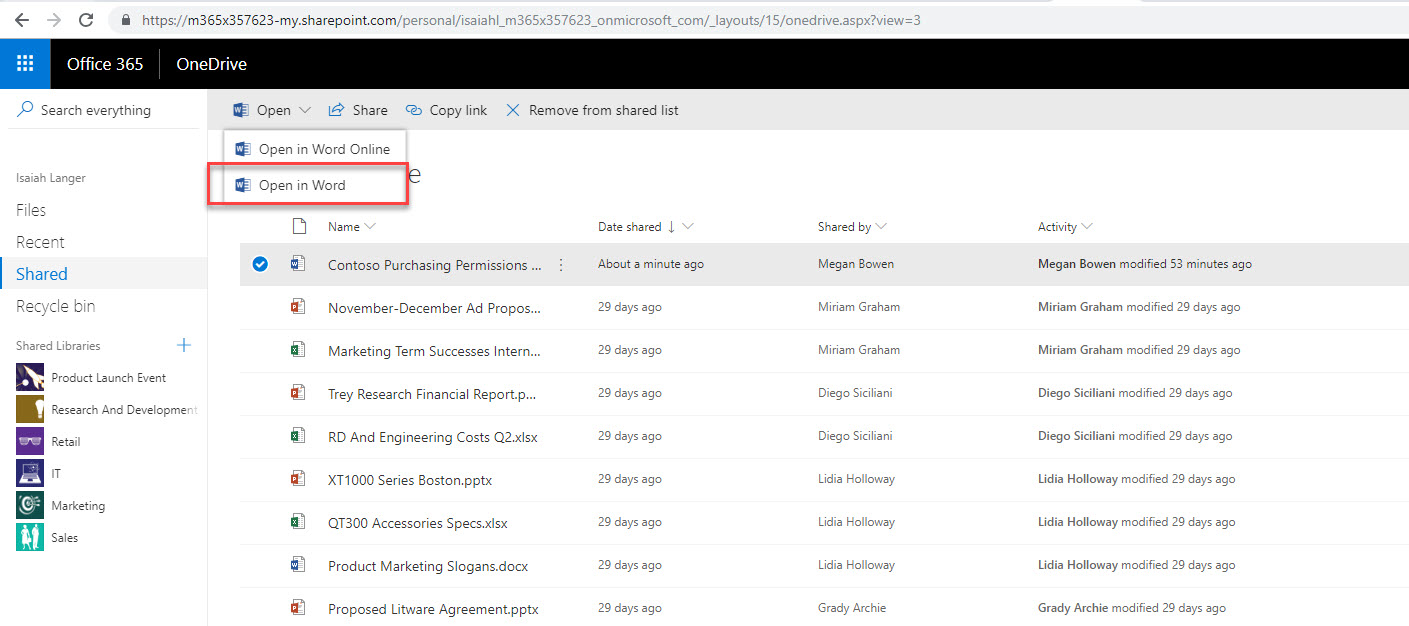Viewport: 1409px width, 626px height.
Task: Click the padlock icon in address bar
Action: (126, 20)
